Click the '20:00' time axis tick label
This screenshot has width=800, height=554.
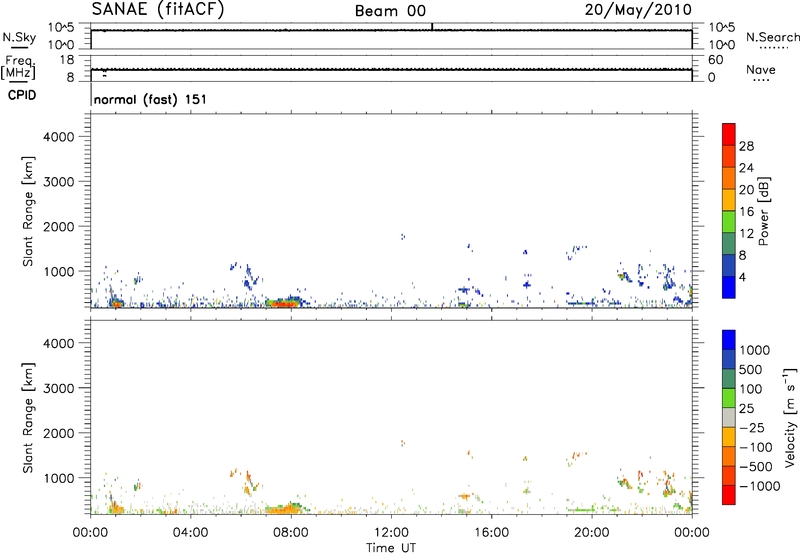pyautogui.click(x=591, y=533)
